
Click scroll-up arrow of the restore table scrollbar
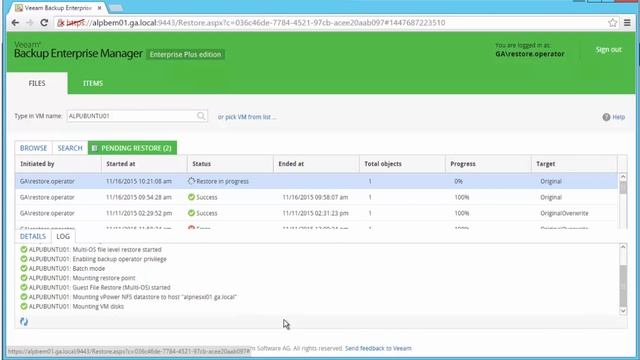623,177
